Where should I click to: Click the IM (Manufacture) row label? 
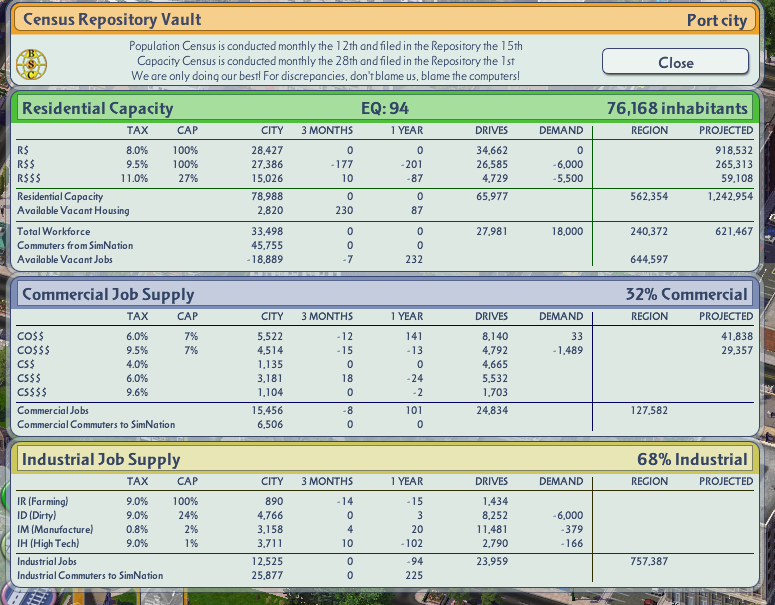55,529
